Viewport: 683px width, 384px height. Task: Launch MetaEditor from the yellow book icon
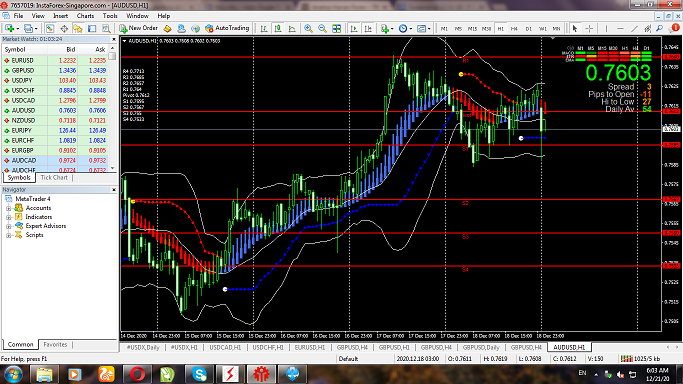167,28
